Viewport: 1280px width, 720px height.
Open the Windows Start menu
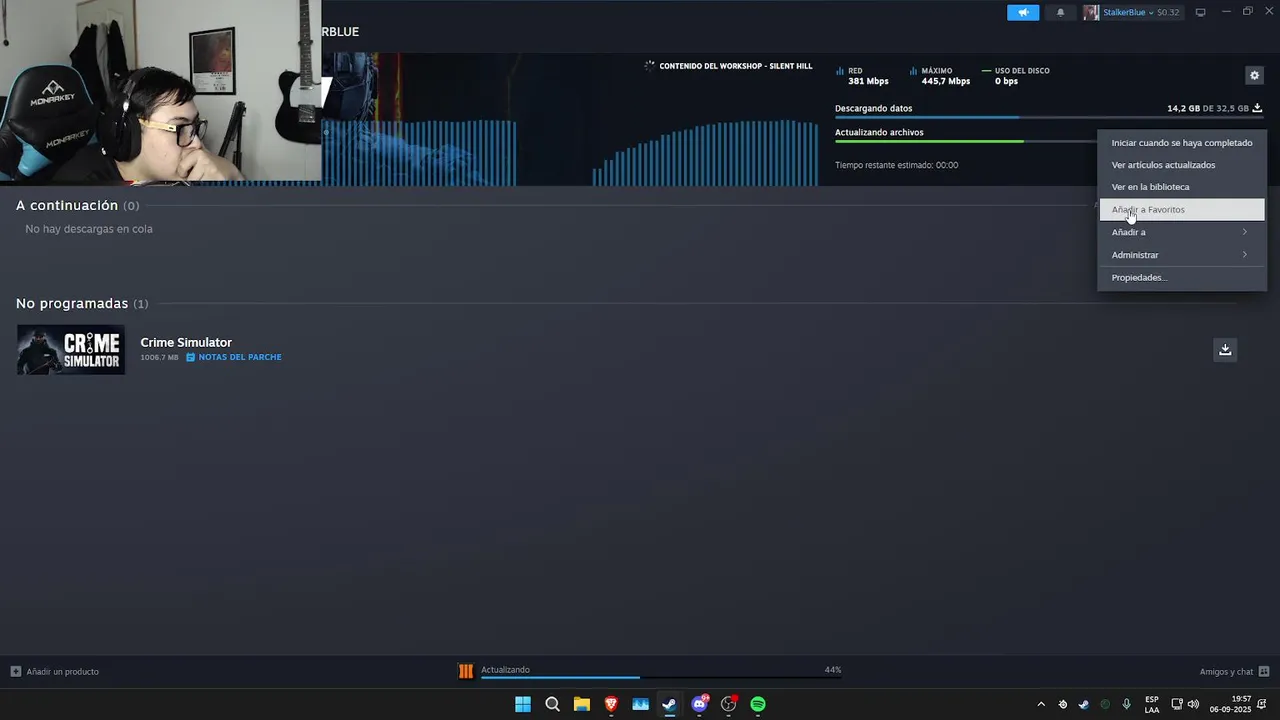point(523,704)
